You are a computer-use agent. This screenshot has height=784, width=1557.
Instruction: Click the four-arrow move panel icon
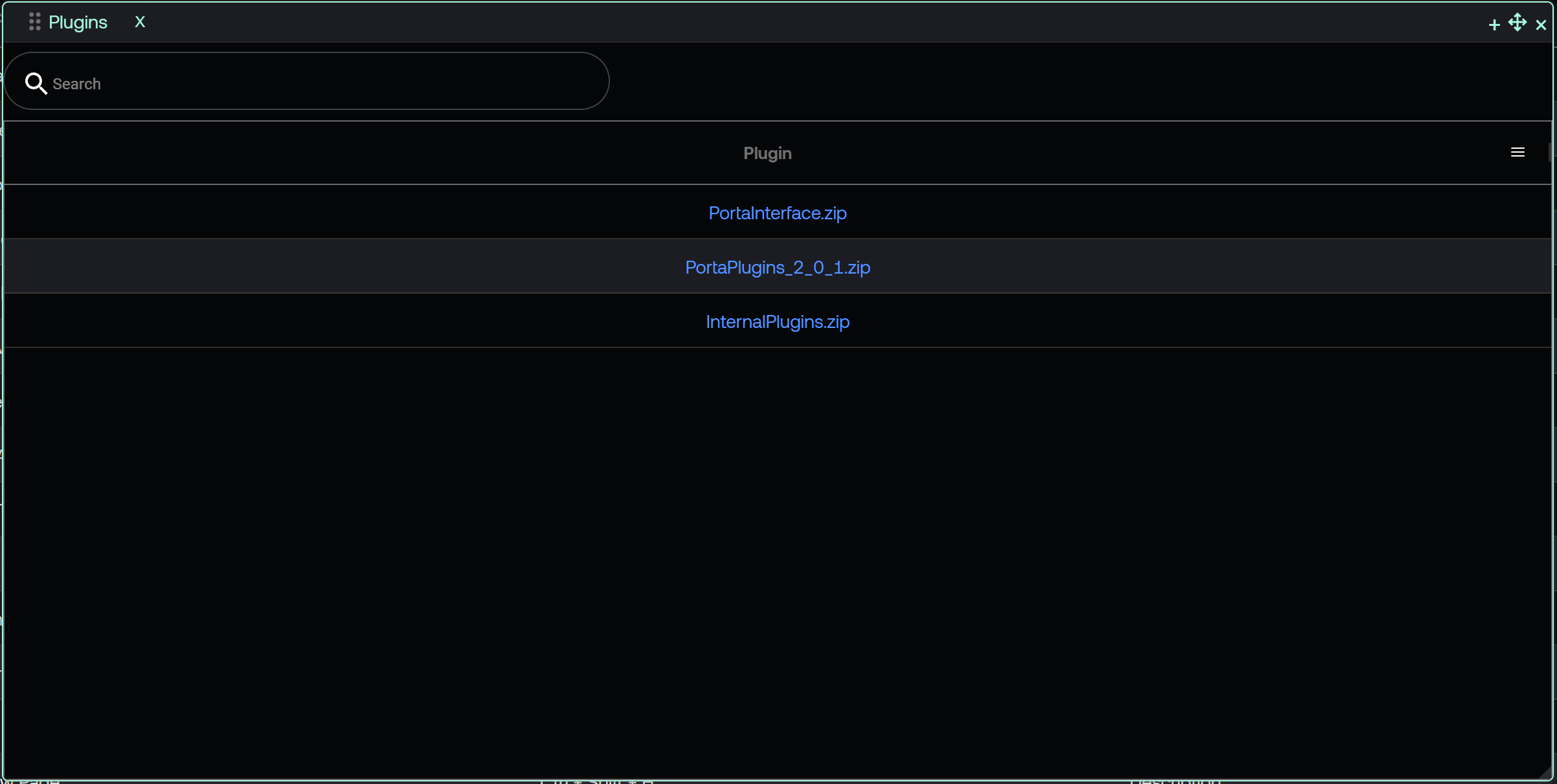tap(1517, 23)
